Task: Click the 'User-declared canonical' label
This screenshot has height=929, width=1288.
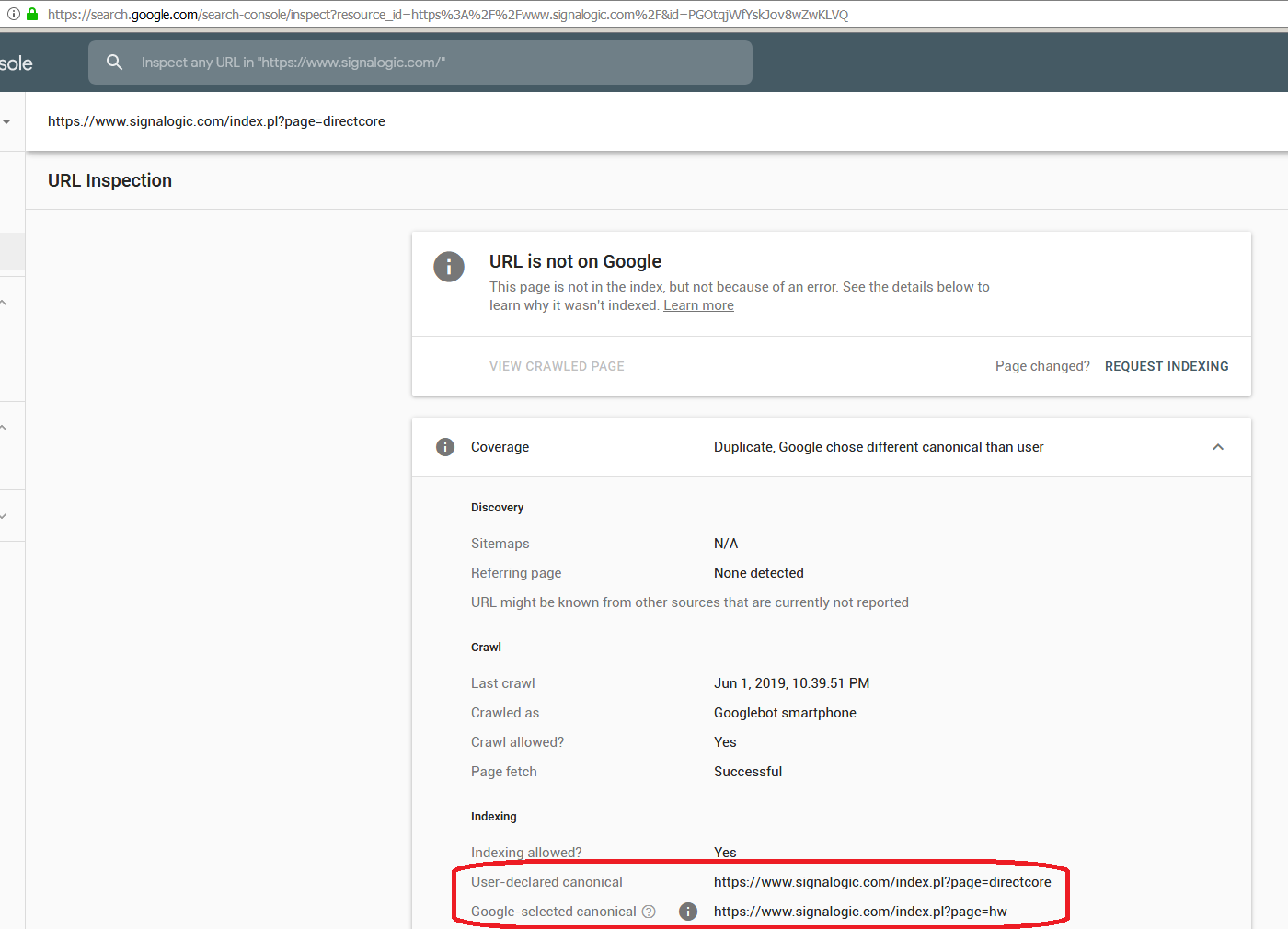Action: click(546, 882)
